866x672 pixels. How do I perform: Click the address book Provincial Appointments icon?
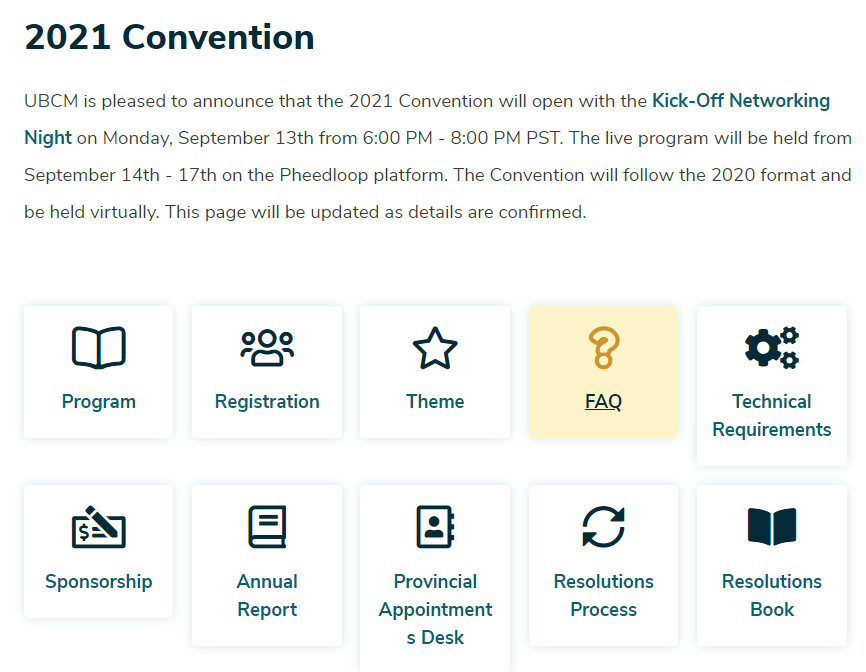[x=435, y=527]
